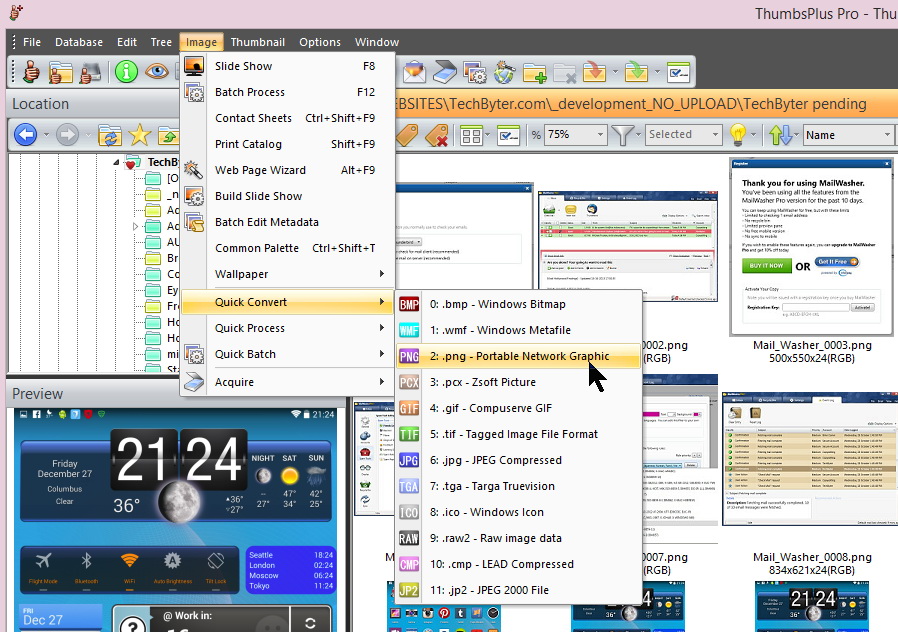
Task: Click the checklist icon beside the 75% box
Action: 507,136
